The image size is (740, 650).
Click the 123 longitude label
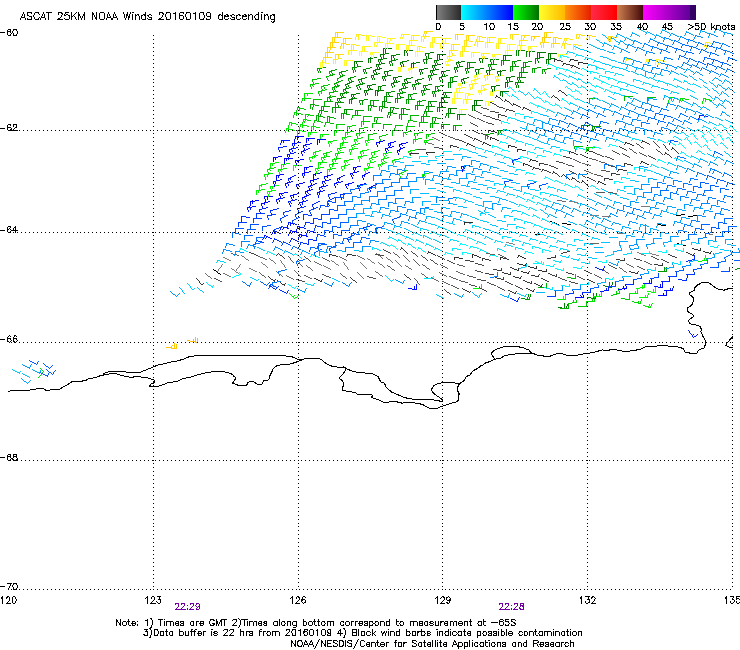click(153, 600)
